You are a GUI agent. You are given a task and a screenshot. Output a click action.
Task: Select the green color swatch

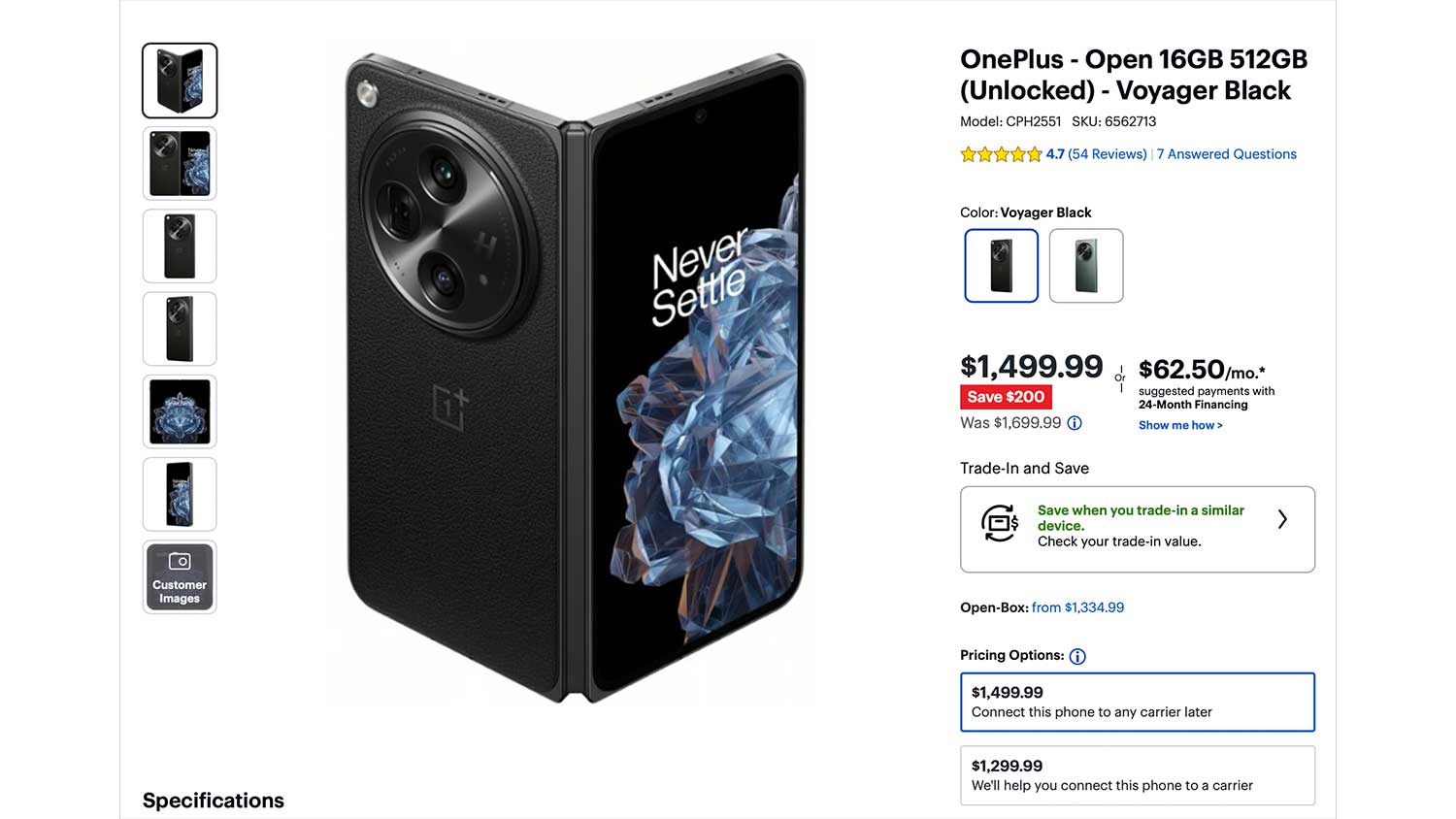click(x=1086, y=266)
